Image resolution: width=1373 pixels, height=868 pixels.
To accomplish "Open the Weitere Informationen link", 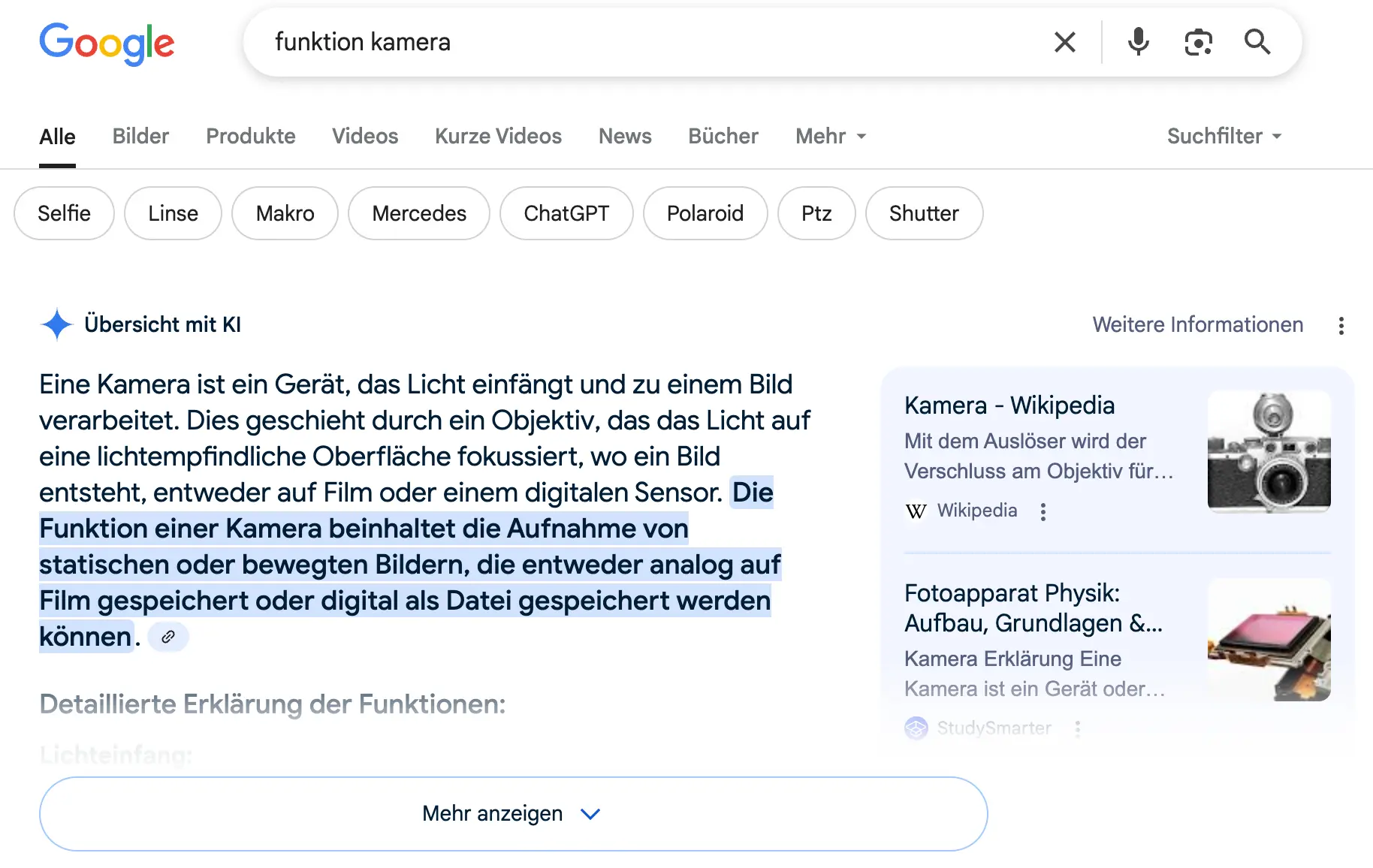I will point(1197,324).
